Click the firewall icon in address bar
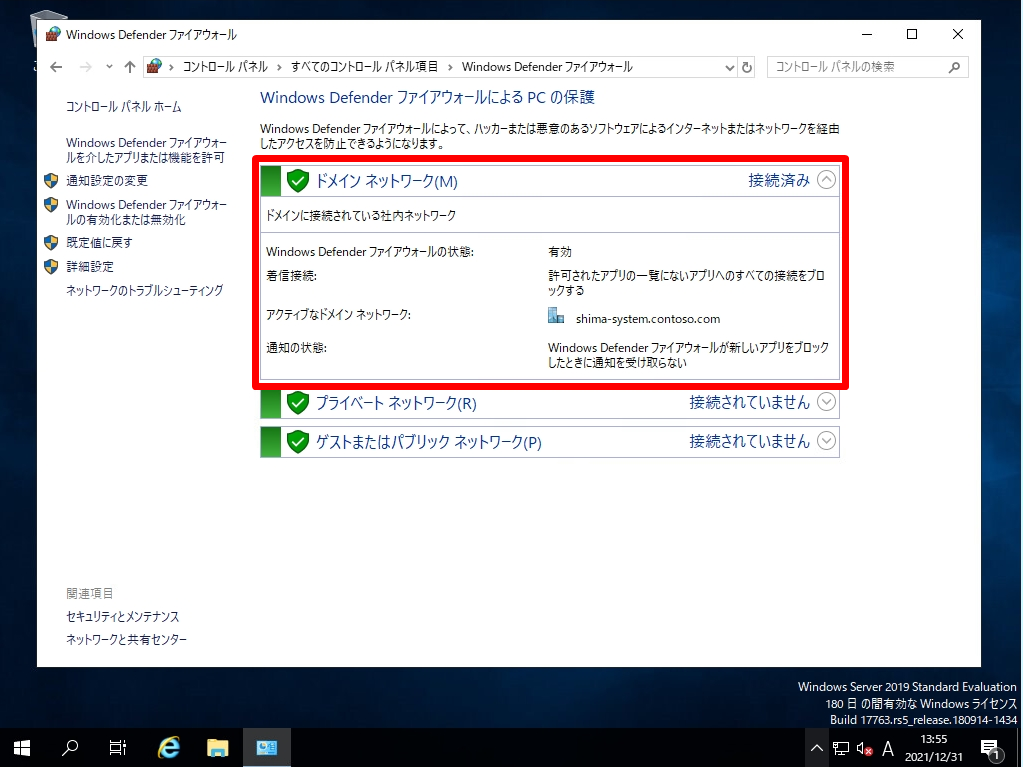1023x767 pixels. click(x=155, y=67)
